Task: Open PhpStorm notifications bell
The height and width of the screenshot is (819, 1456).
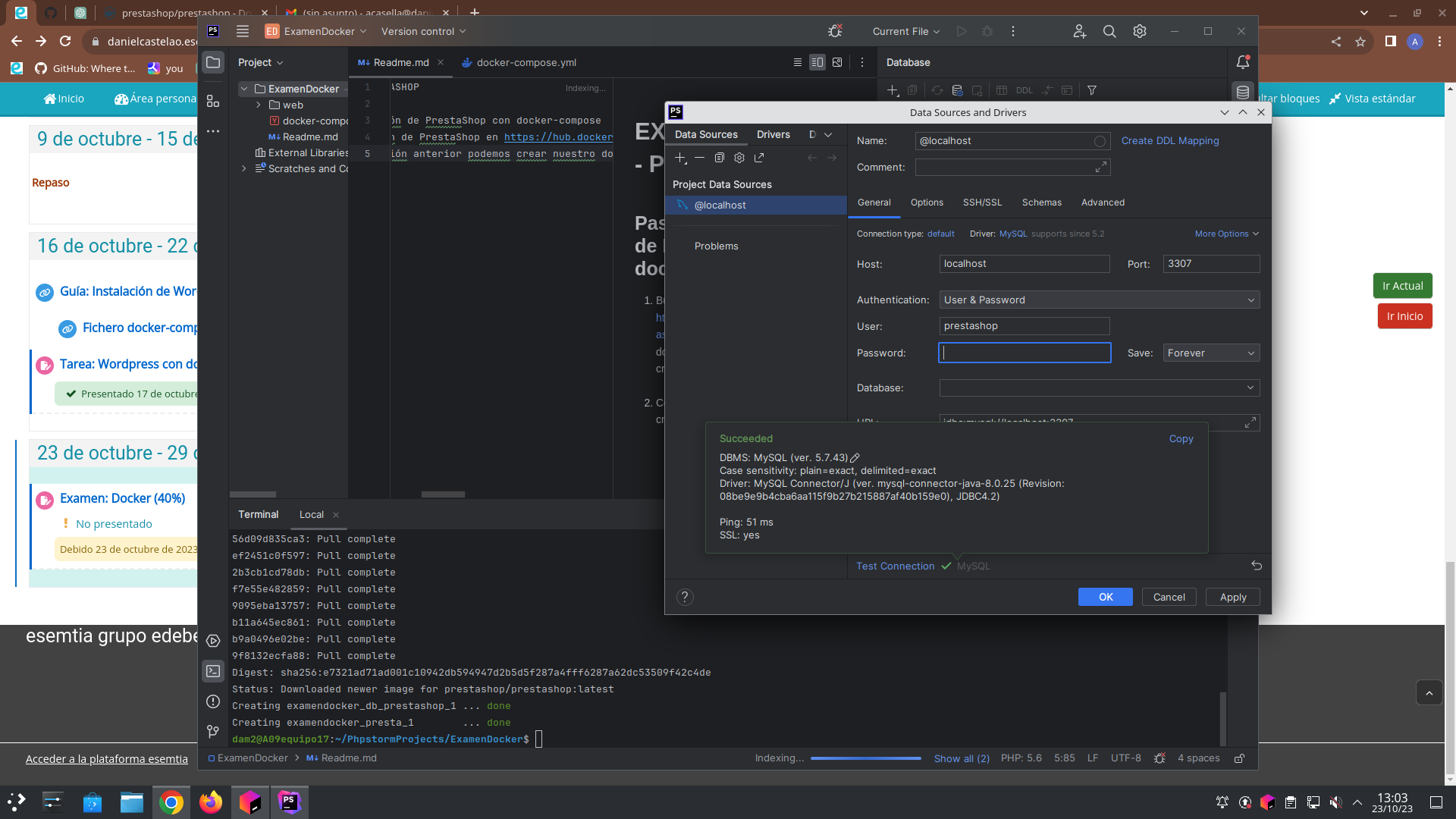Action: click(x=1242, y=62)
